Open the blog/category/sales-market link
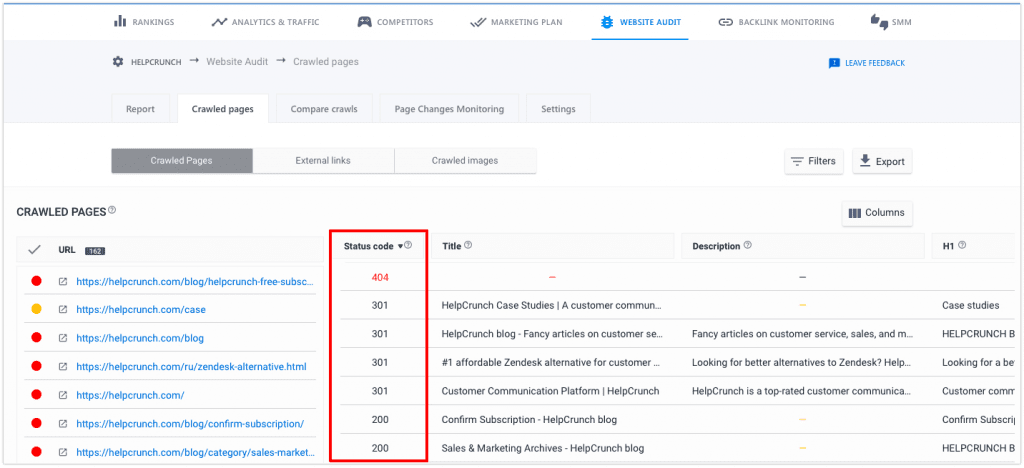 (195, 452)
